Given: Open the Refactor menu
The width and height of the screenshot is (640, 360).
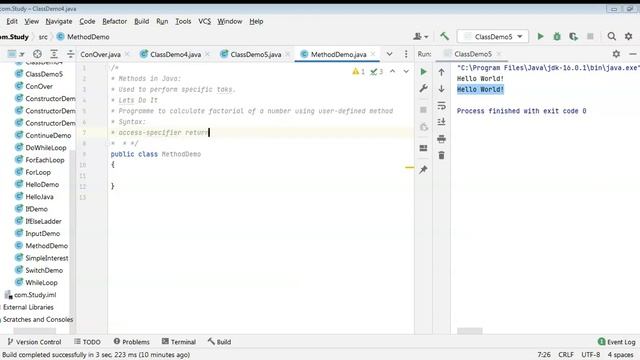Looking at the screenshot, I should [114, 21].
